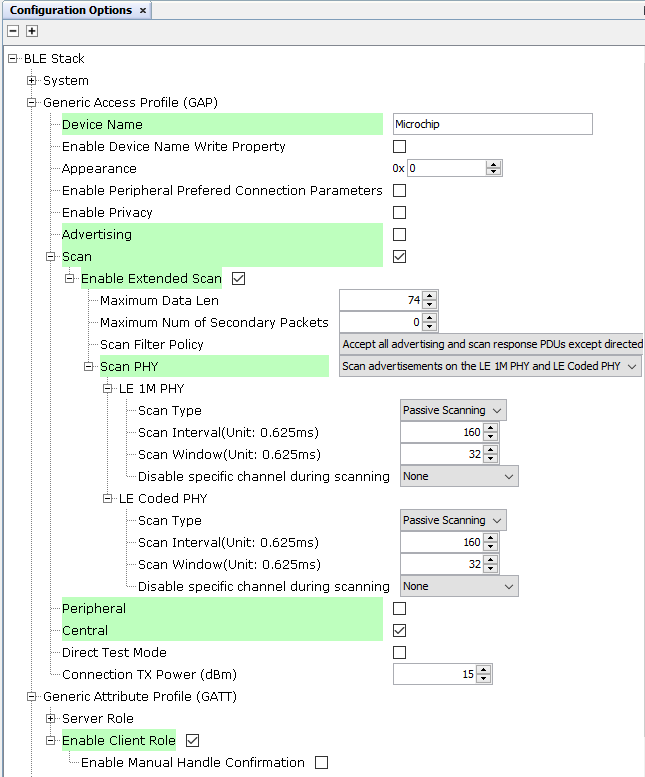Check Enable Manual Handle Confirmation box

321,762
